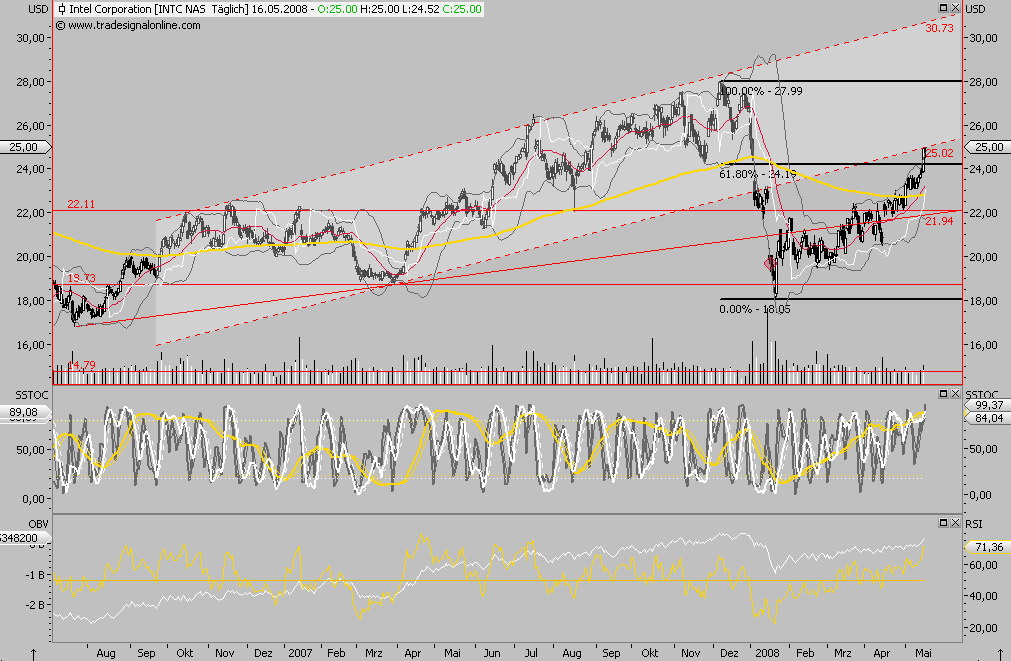Close the SSTOC indicator panel
The height and width of the screenshot is (661, 1011).
tap(955, 393)
